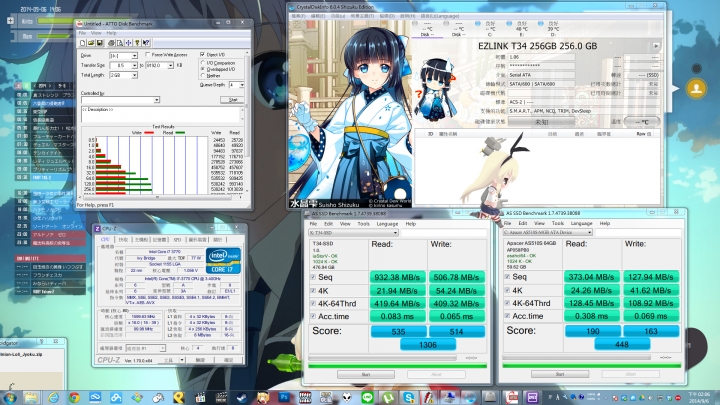
Task: Open Transfer Size maximum 8192.0 dropdown
Action: point(170,66)
